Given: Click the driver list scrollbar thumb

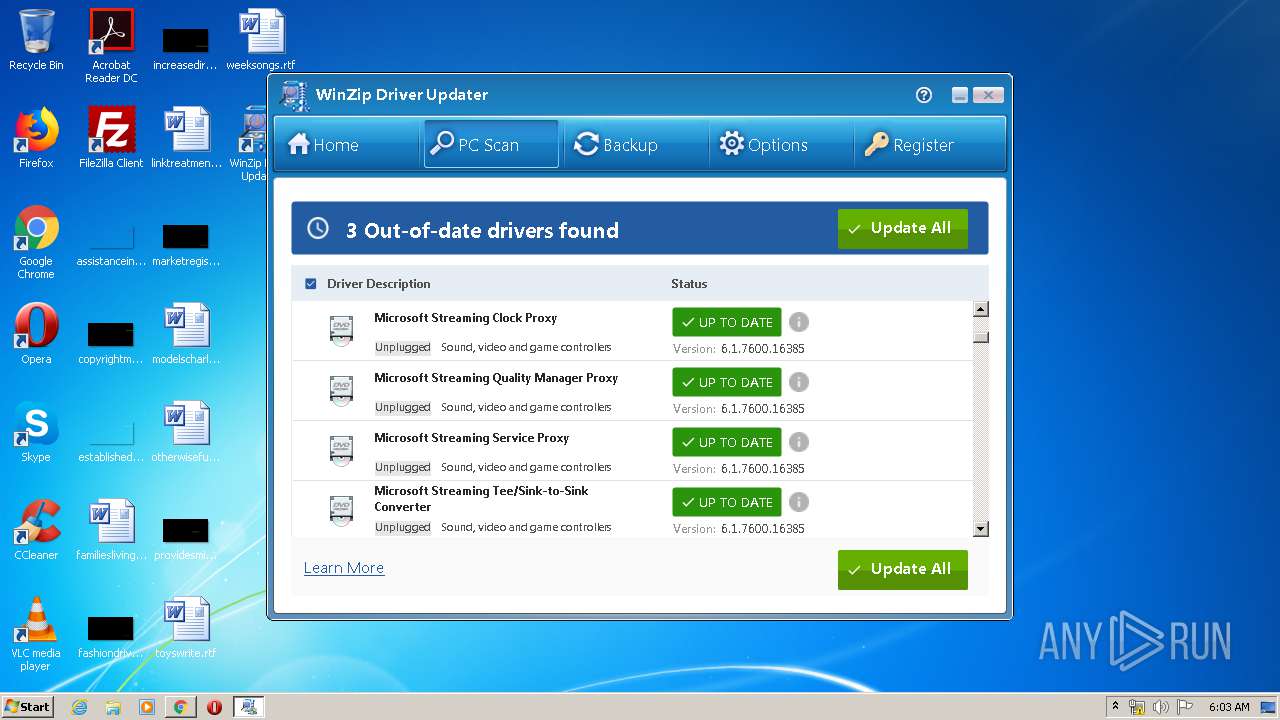Looking at the screenshot, I should click(981, 337).
